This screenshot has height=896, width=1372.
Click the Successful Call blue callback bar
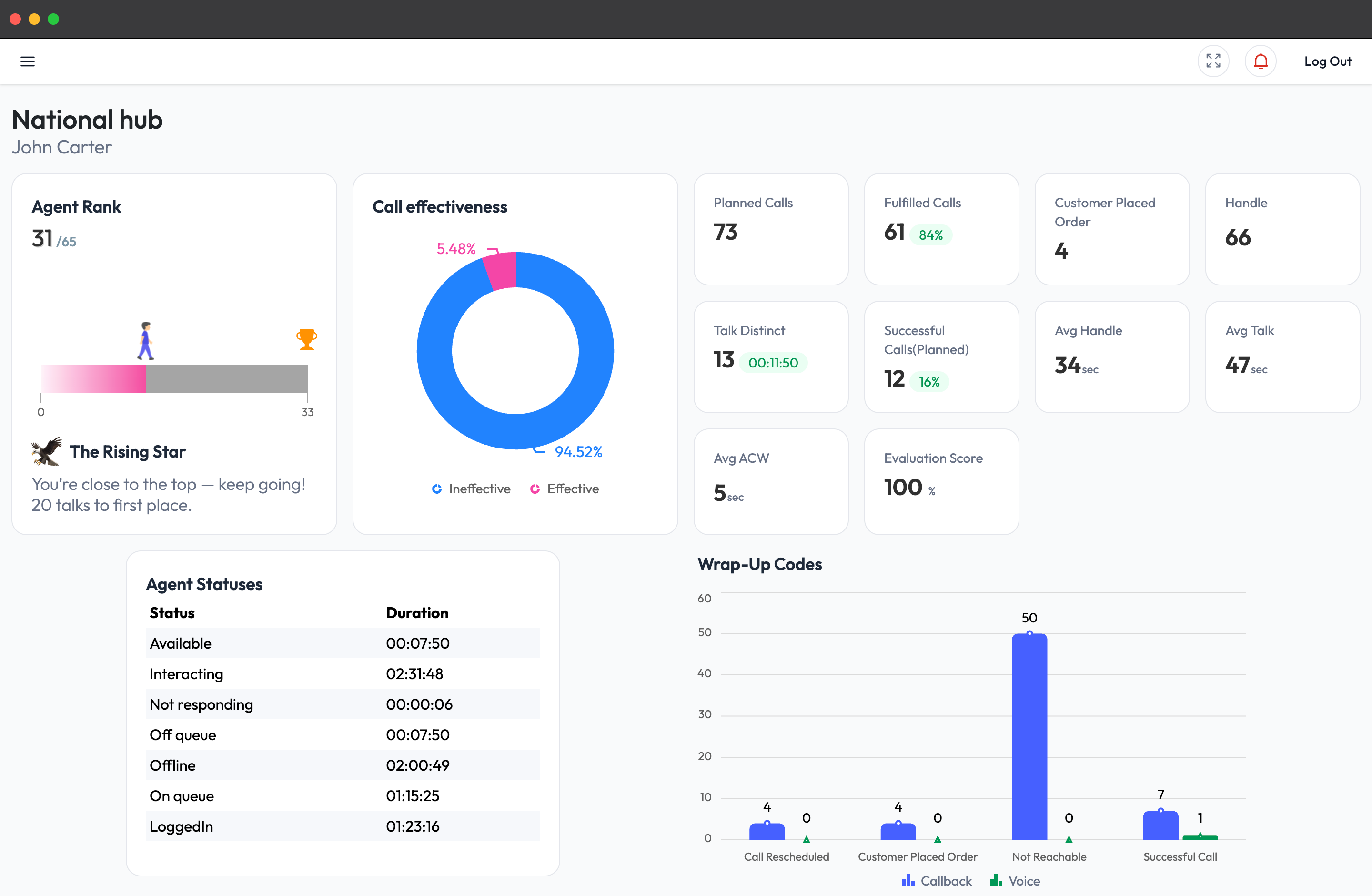1161,825
